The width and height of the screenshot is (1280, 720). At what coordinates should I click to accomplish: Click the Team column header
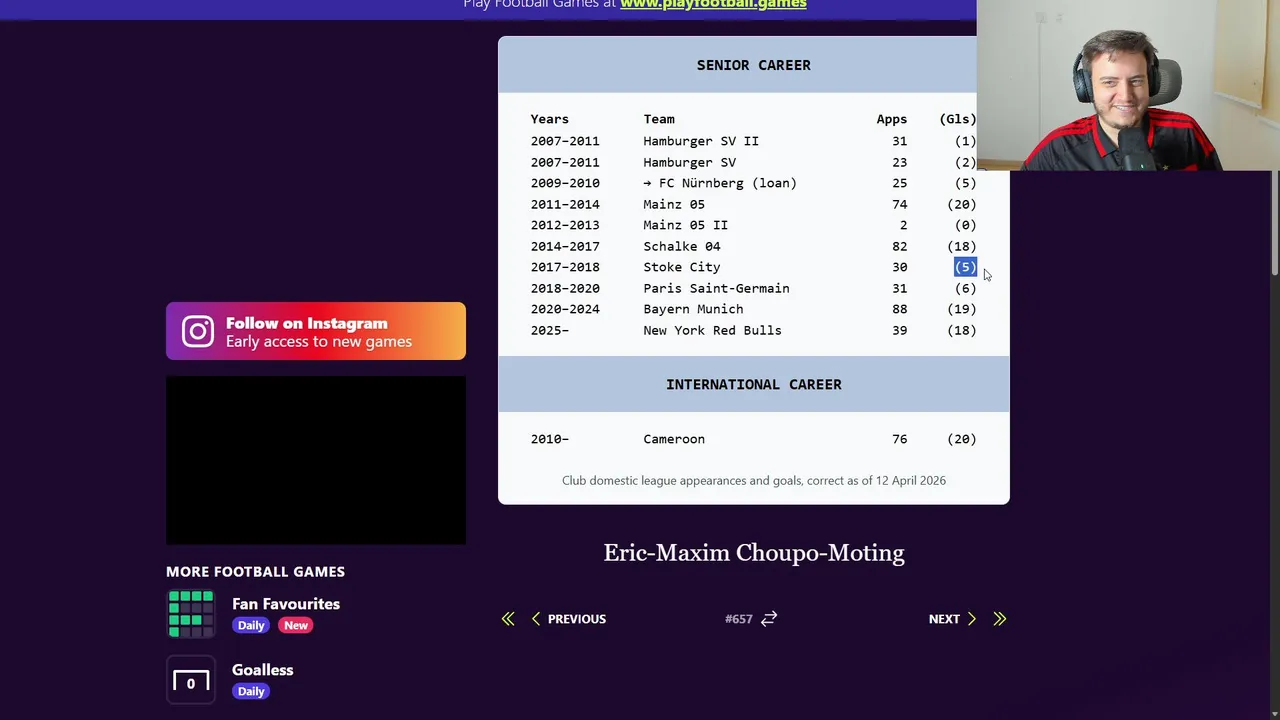[659, 119]
